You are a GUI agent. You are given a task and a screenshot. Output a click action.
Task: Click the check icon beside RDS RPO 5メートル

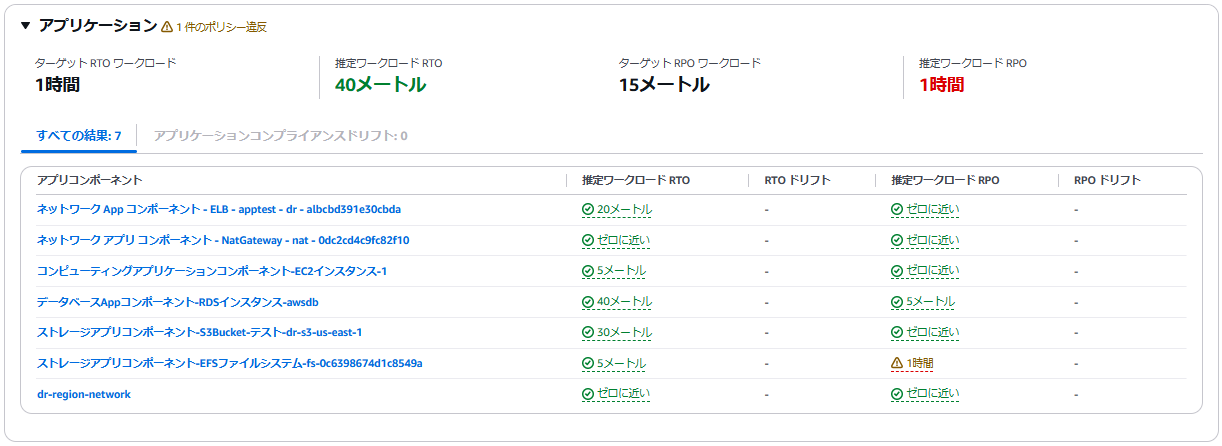point(897,302)
